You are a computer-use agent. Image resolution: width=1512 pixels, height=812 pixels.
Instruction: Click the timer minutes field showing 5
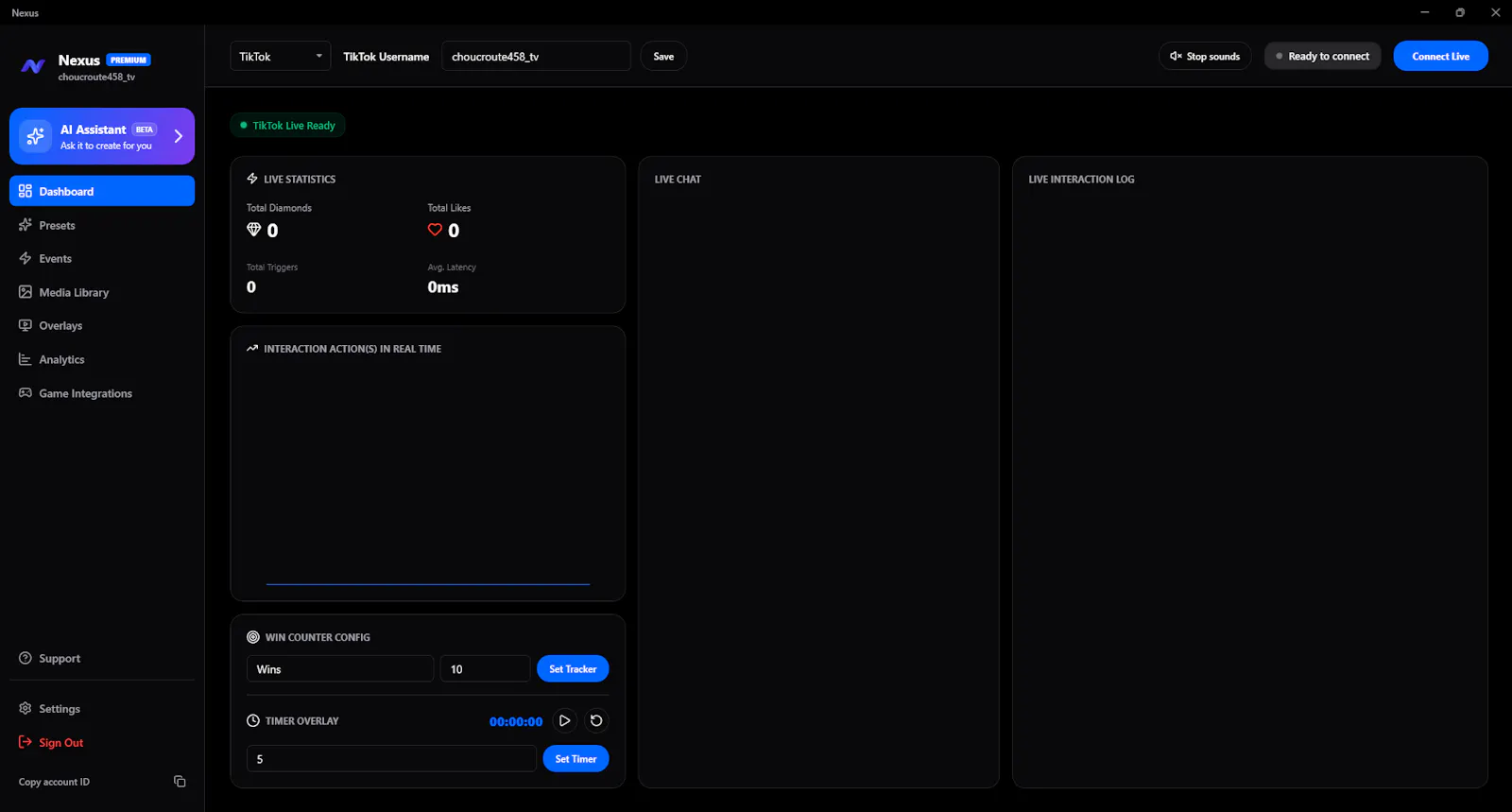point(391,759)
